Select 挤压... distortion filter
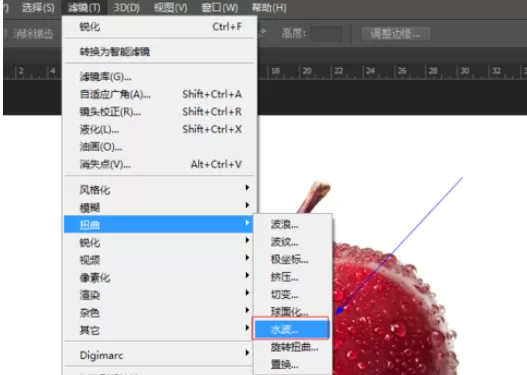 [x=292, y=277]
